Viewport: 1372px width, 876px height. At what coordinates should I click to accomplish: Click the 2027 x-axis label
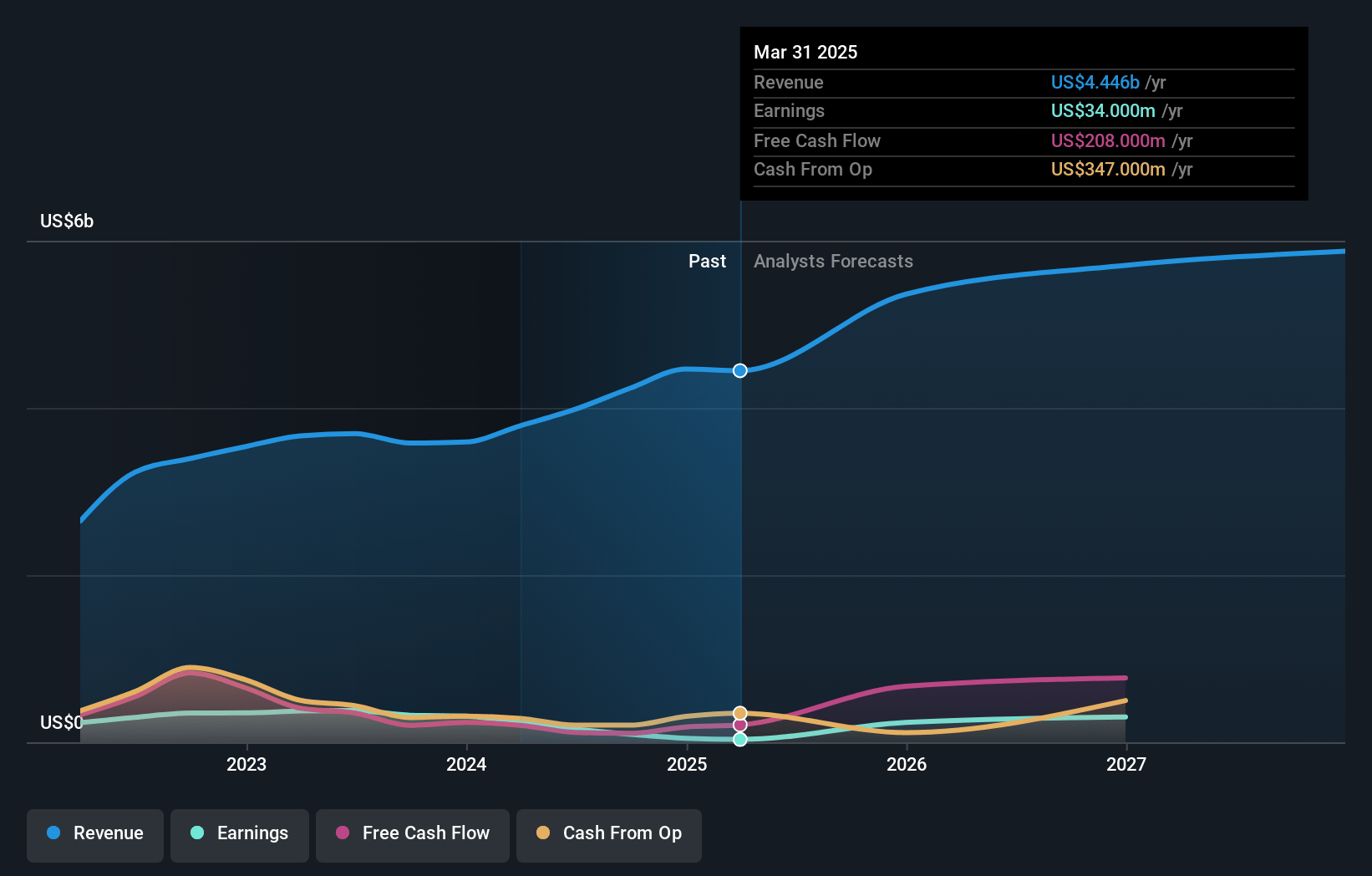[1126, 764]
